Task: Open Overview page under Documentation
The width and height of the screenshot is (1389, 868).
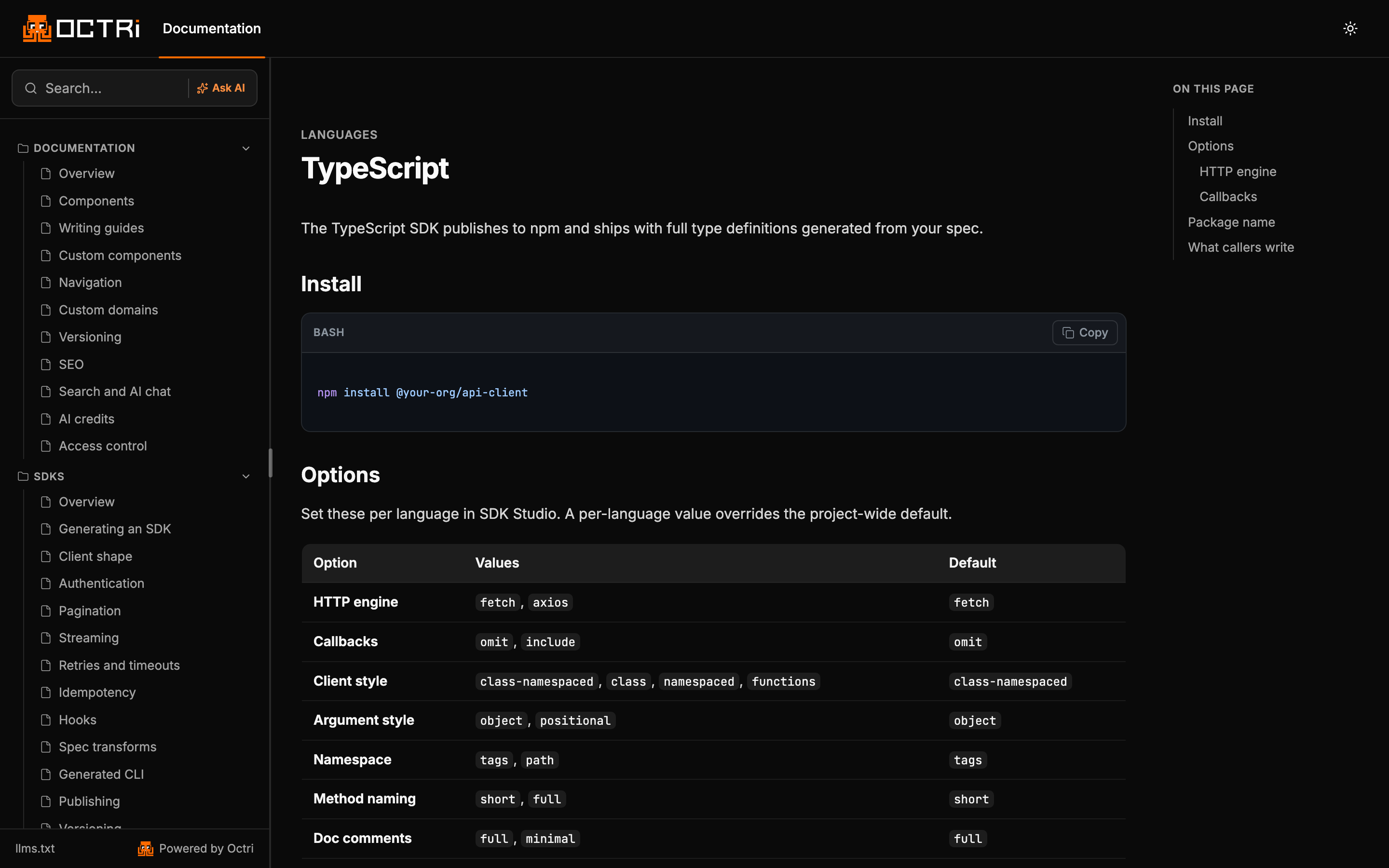Action: point(86,174)
